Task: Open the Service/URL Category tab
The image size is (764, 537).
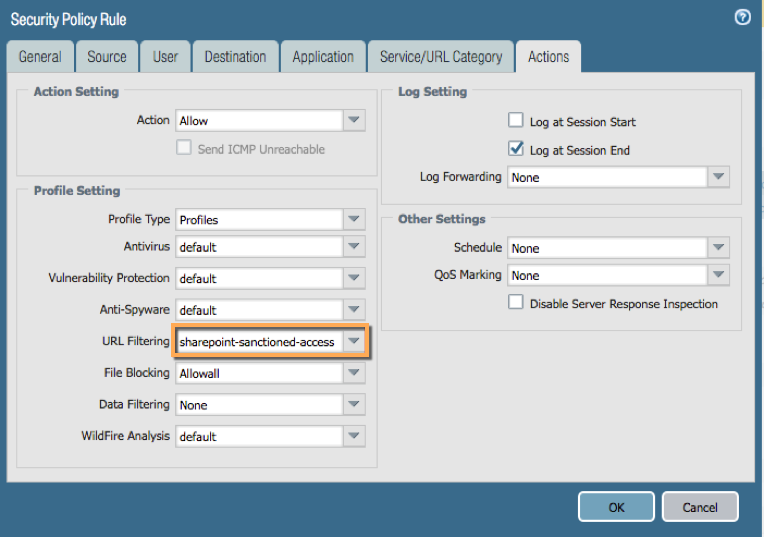Action: [441, 57]
